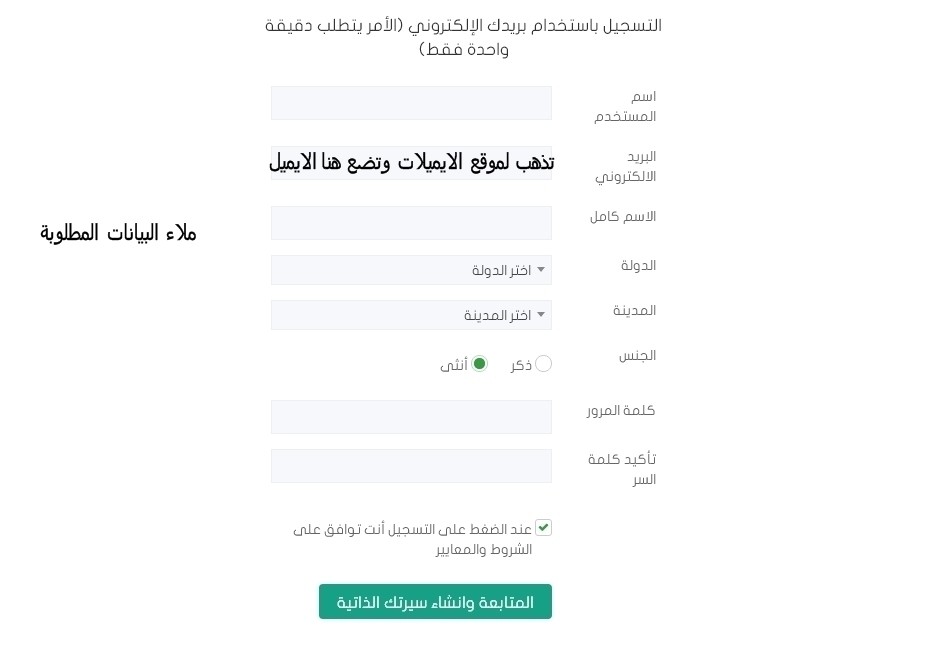The width and height of the screenshot is (934, 661).
Task: Focus the confirm password (تأكيد كلمة السر) field
Action: click(411, 466)
